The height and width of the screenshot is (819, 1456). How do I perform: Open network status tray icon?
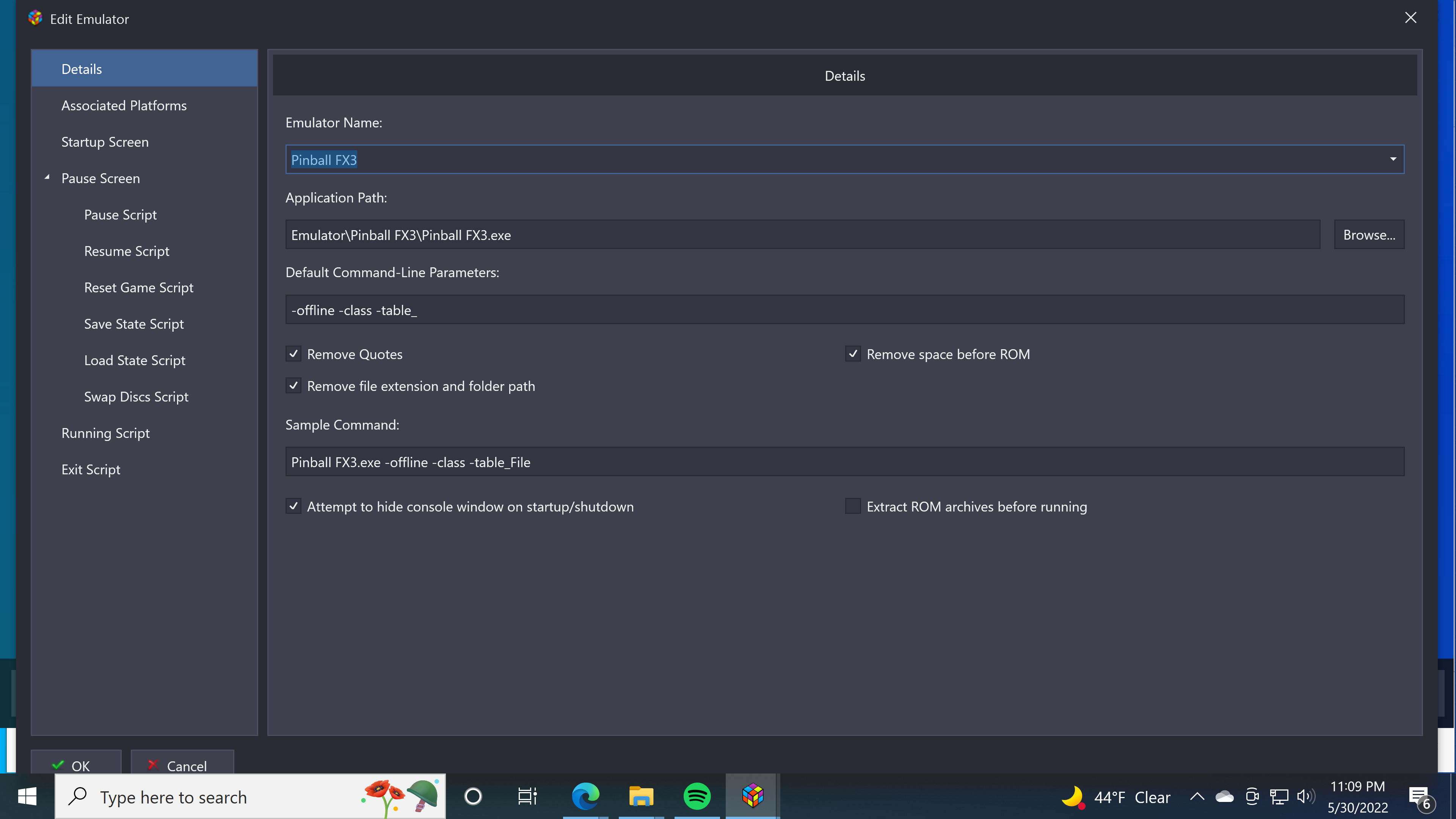(x=1279, y=796)
